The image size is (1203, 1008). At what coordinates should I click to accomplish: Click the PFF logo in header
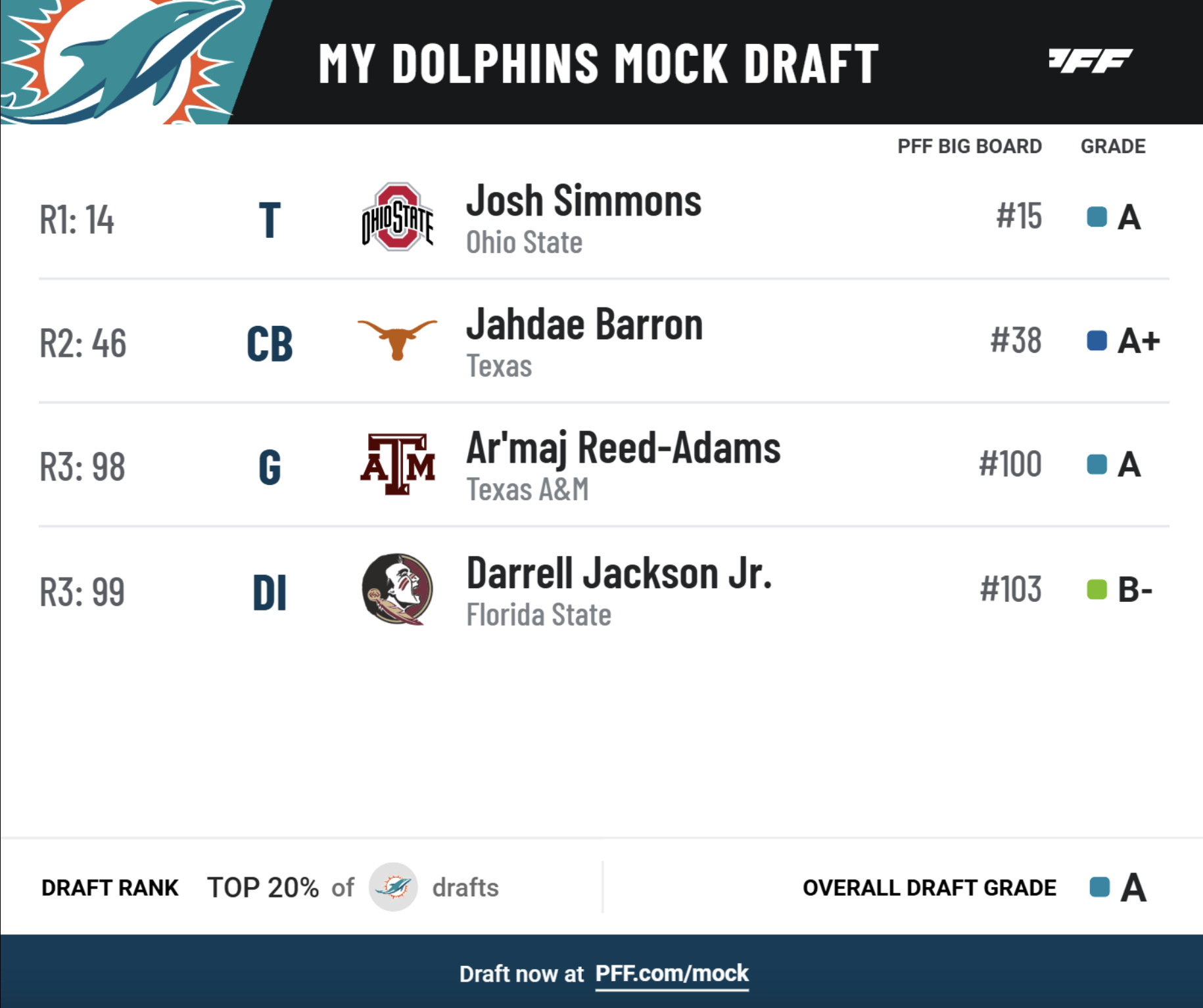1091,61
